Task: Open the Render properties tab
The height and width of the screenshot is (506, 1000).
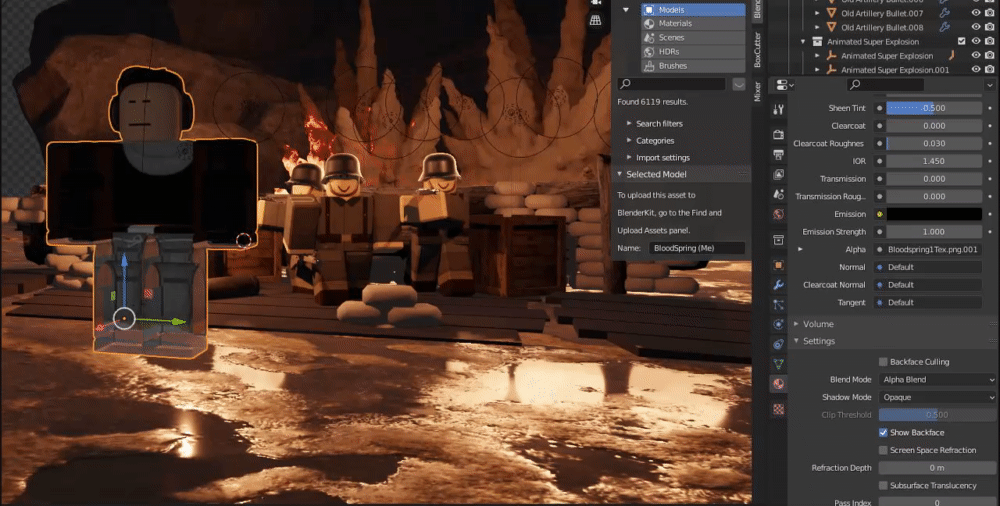Action: click(778, 135)
